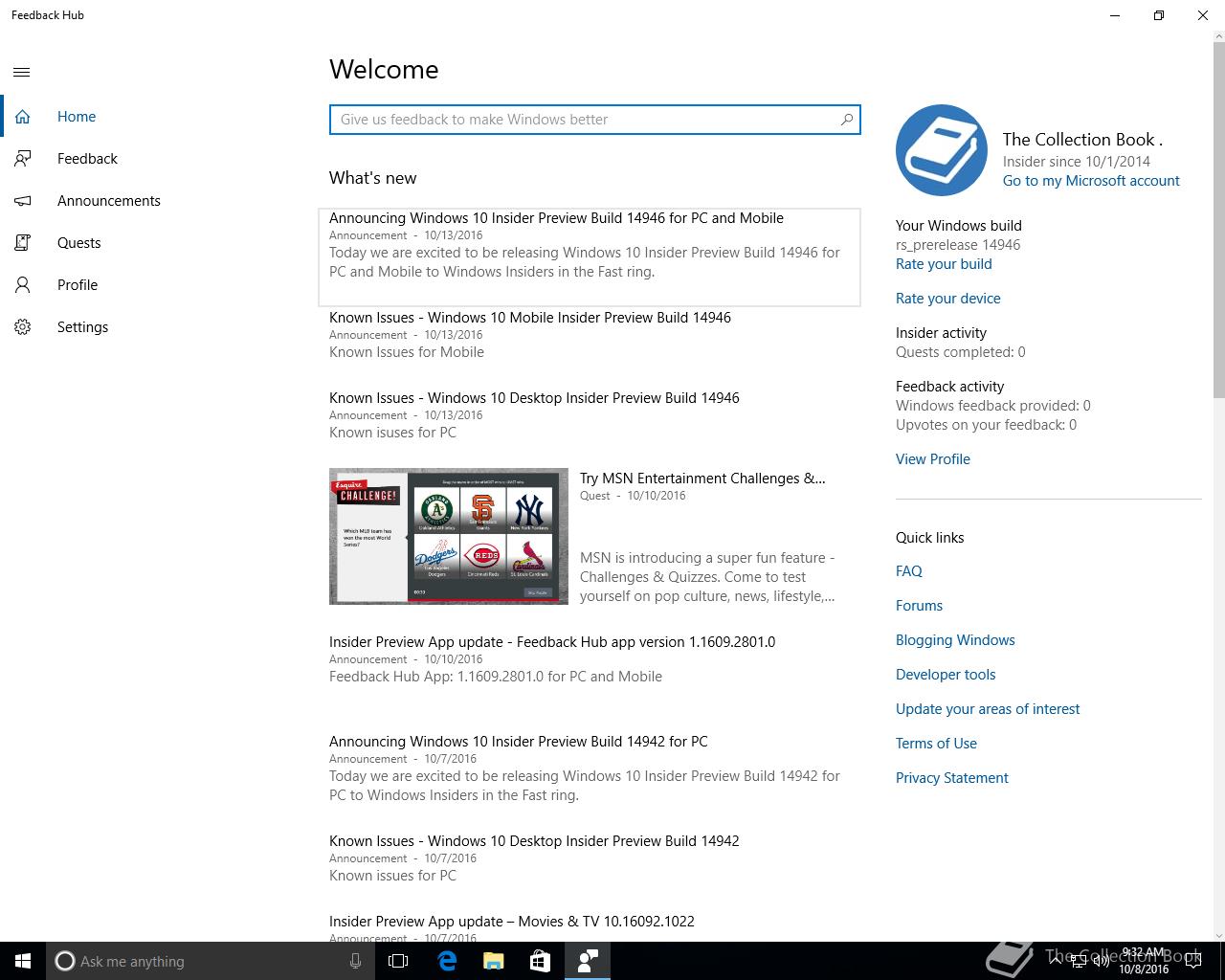Open File Explorer from the taskbar

pyautogui.click(x=494, y=961)
